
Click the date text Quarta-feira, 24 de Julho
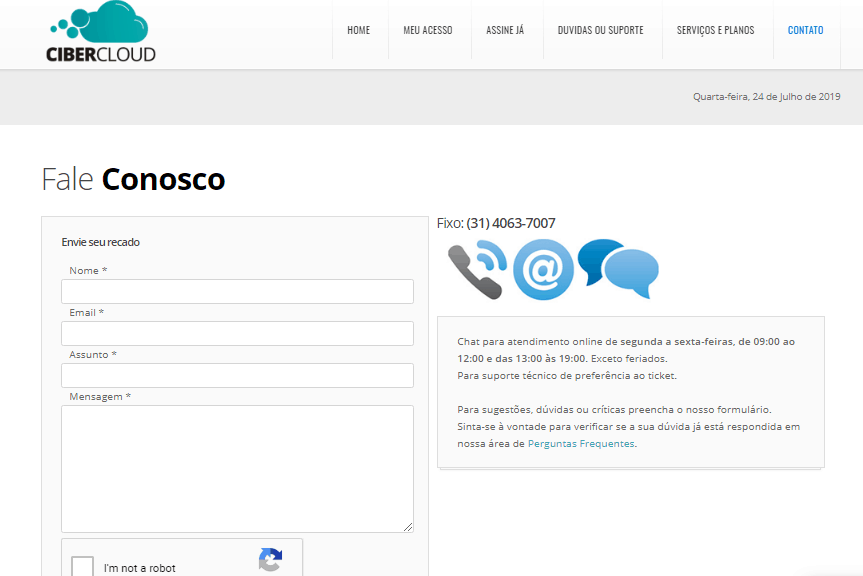click(x=767, y=97)
